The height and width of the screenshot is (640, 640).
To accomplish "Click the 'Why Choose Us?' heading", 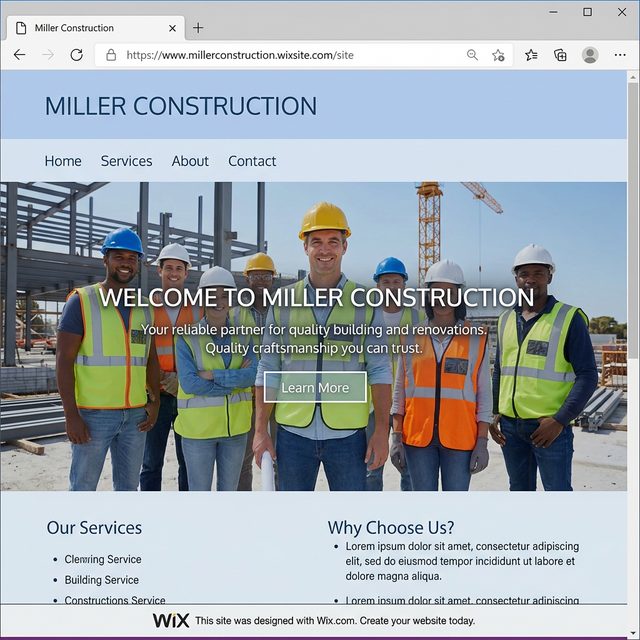I will (391, 528).
